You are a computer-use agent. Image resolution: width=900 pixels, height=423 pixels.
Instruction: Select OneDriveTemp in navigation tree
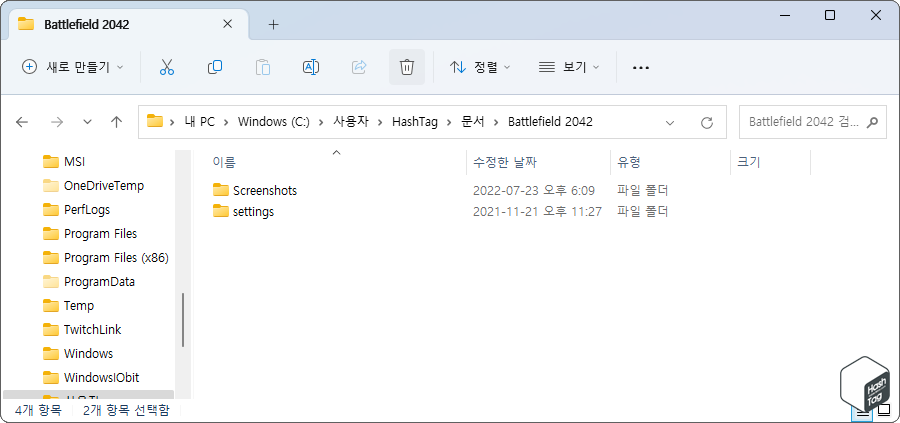[104, 185]
